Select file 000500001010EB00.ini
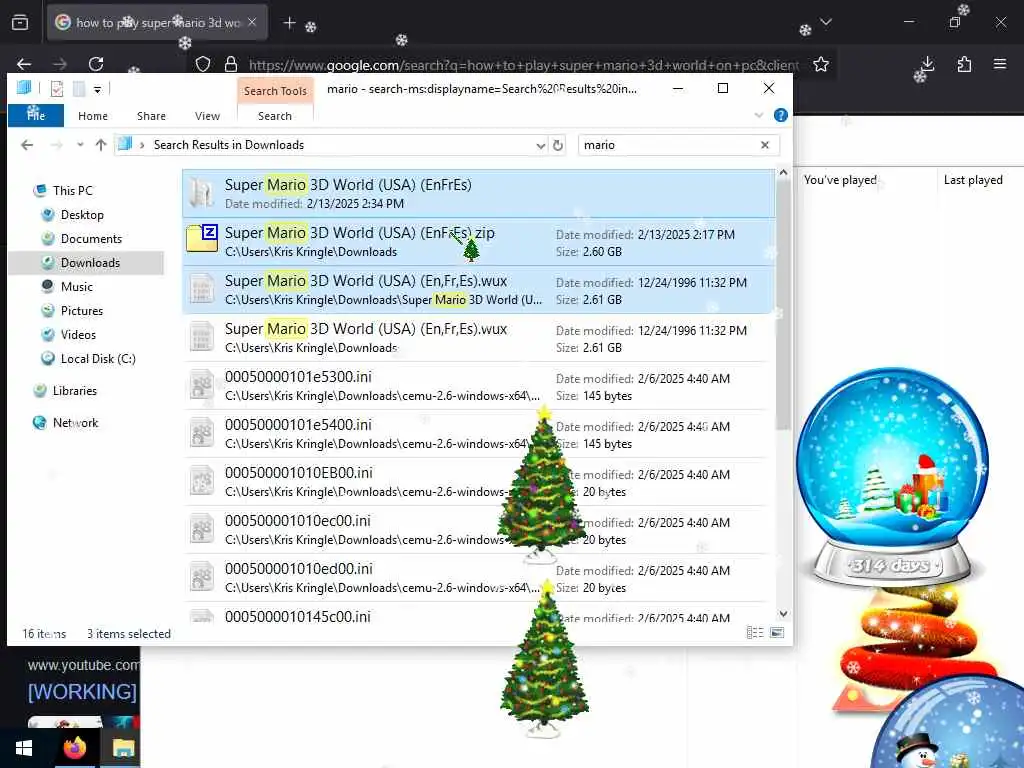Viewport: 1024px width, 768px height. pos(479,481)
